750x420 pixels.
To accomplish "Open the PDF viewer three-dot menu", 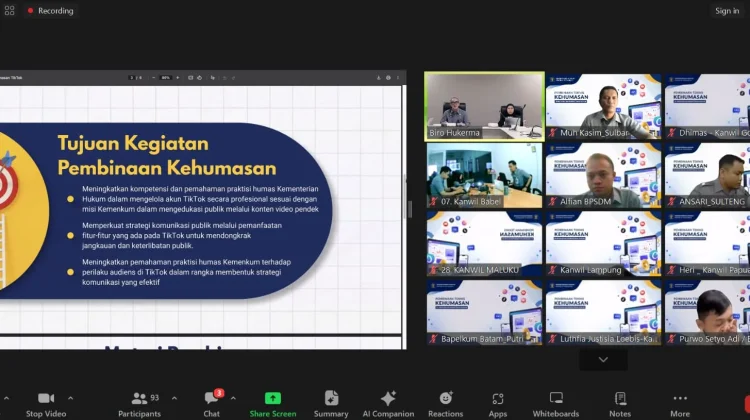I will (x=398, y=77).
